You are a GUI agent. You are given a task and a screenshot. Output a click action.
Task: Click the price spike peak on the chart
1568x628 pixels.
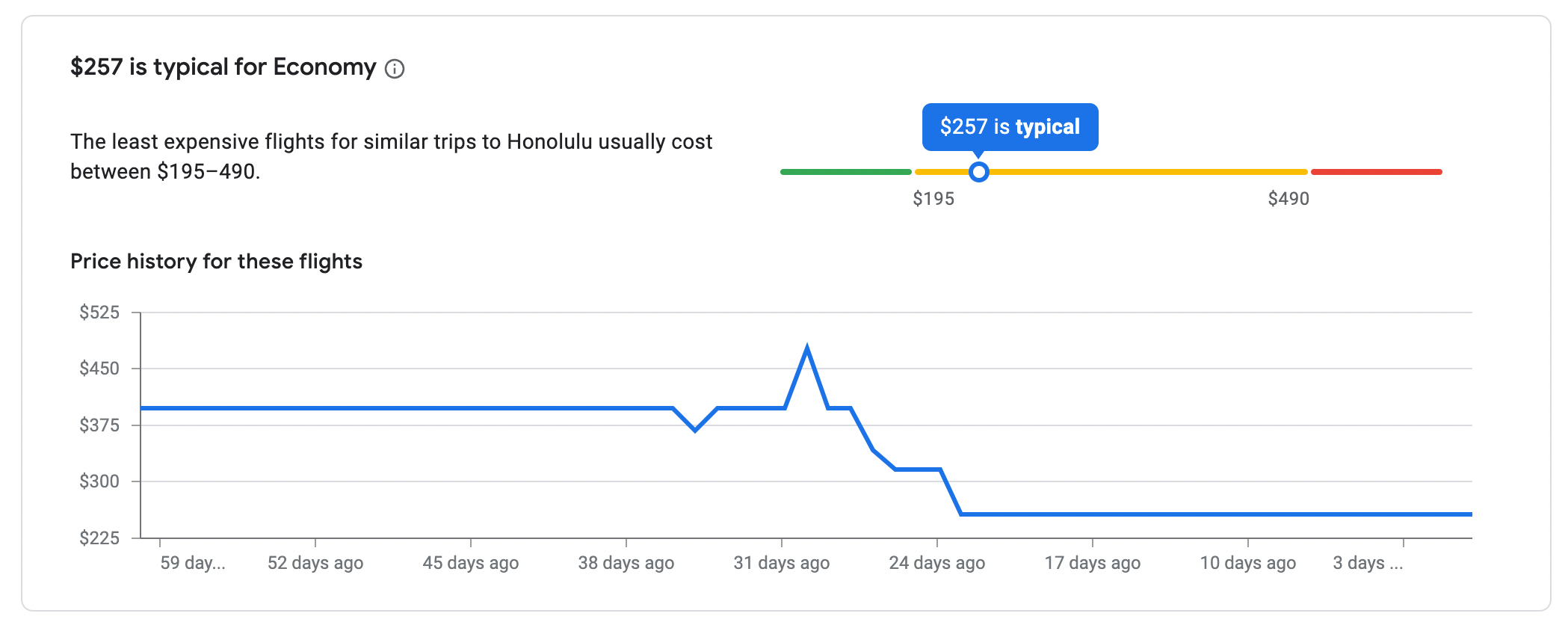point(807,348)
